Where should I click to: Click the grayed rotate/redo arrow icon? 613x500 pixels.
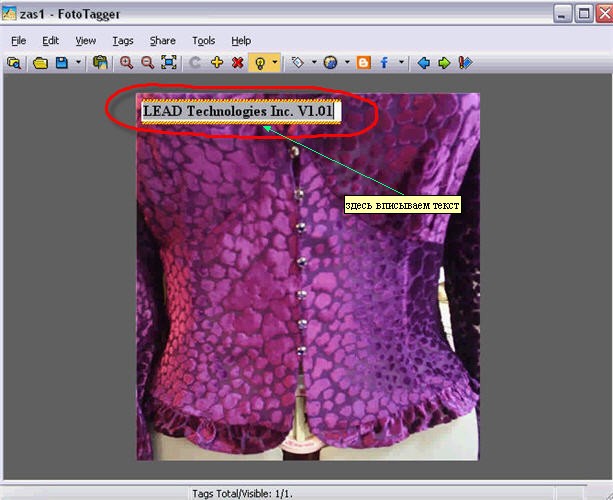coord(195,63)
